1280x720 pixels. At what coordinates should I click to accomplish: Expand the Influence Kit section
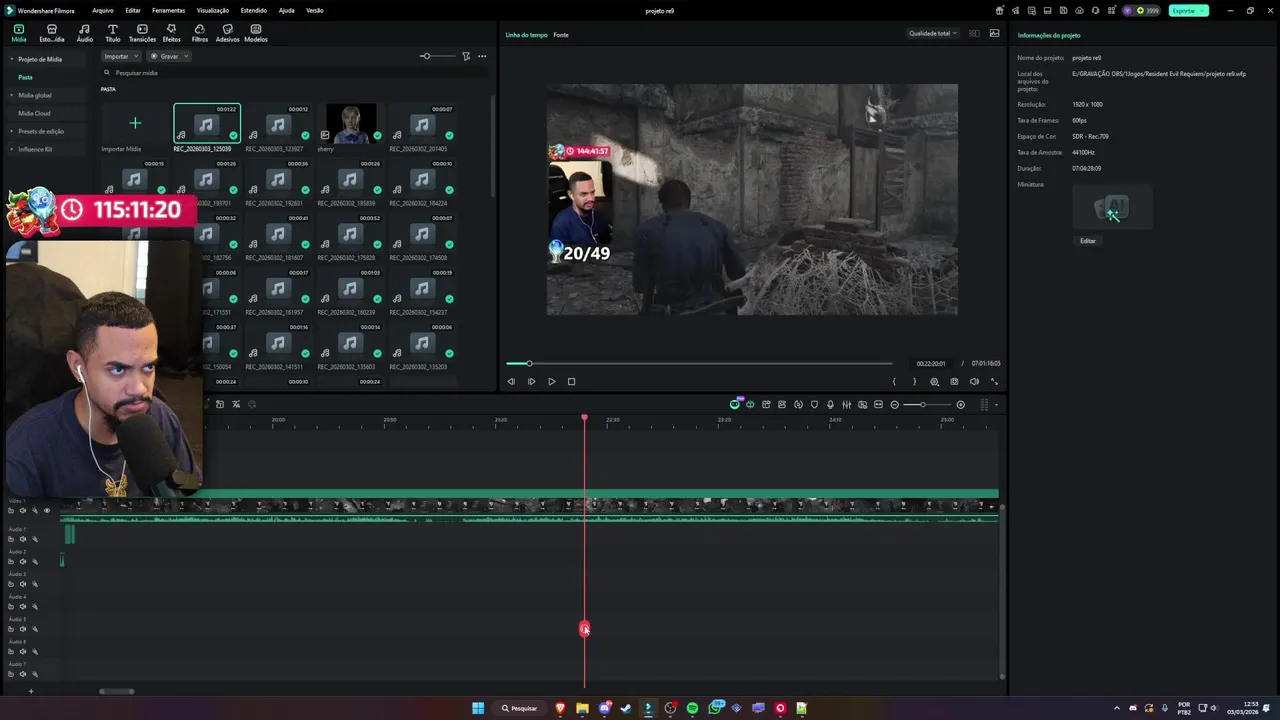point(12,149)
